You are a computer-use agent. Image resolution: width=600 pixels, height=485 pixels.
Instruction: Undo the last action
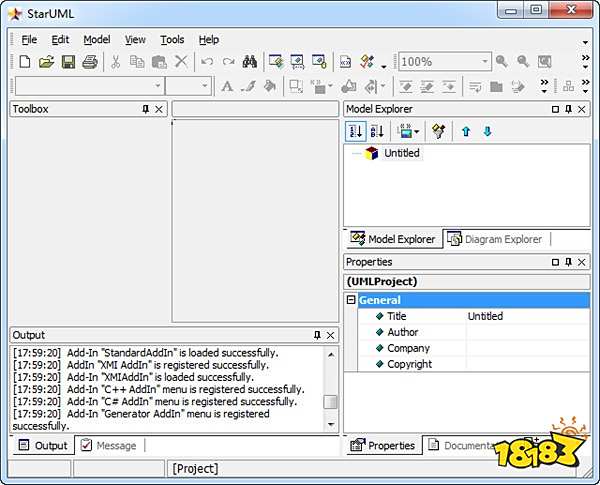coord(207,62)
